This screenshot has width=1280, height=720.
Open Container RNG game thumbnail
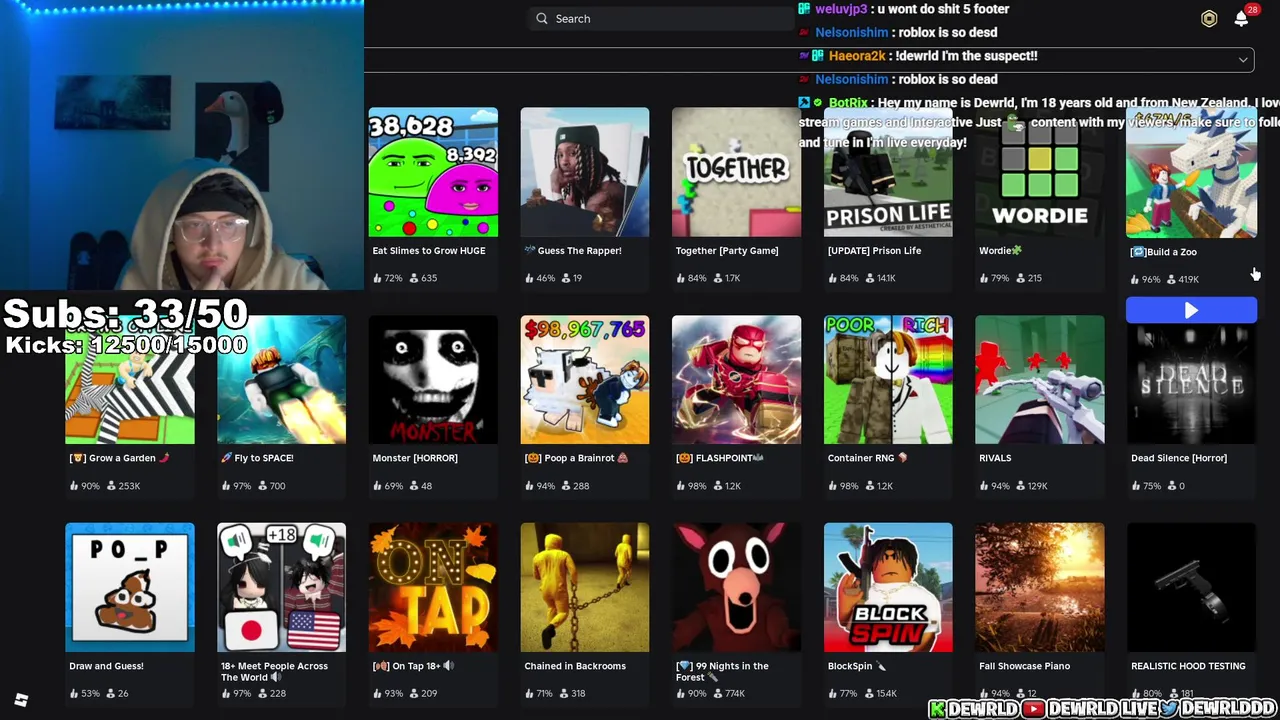click(x=888, y=379)
